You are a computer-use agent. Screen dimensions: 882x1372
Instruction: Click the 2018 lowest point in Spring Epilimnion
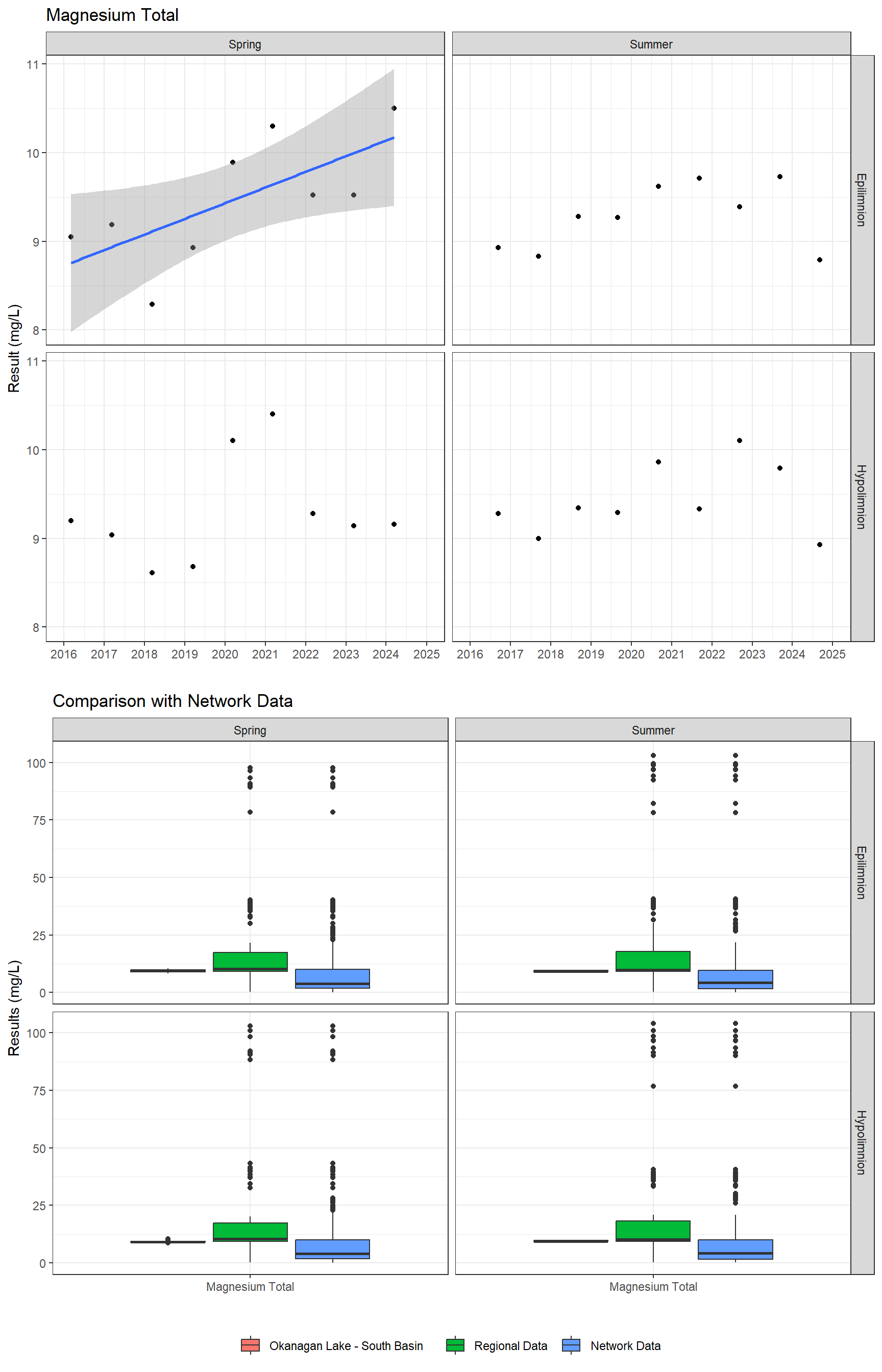(x=152, y=304)
